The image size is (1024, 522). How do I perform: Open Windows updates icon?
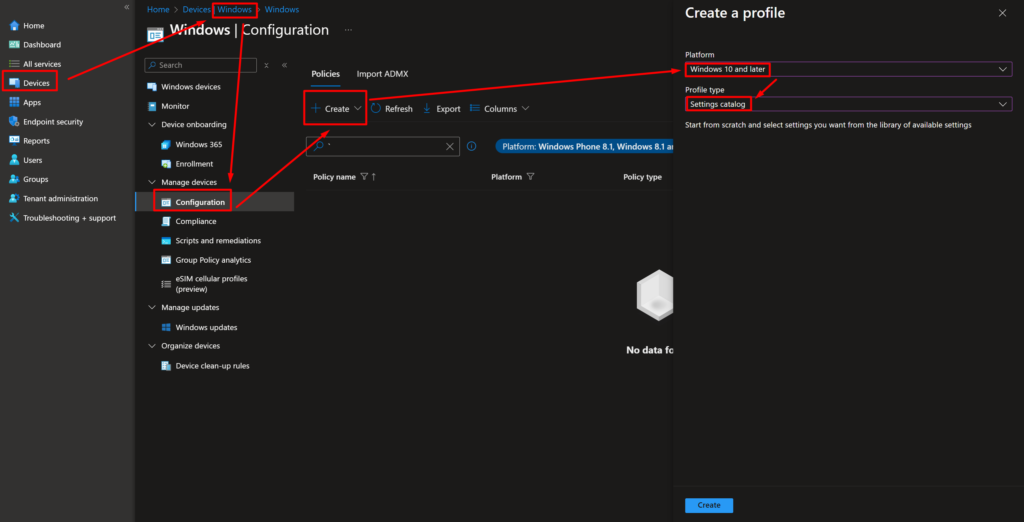point(166,327)
